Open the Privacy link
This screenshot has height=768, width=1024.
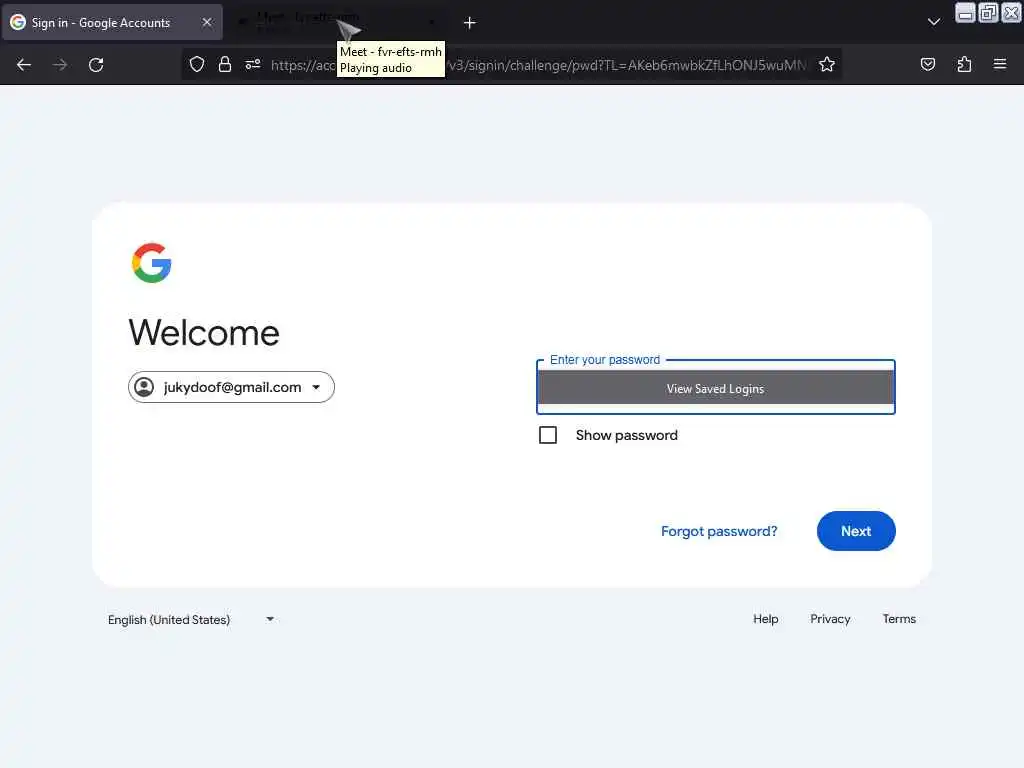(830, 619)
